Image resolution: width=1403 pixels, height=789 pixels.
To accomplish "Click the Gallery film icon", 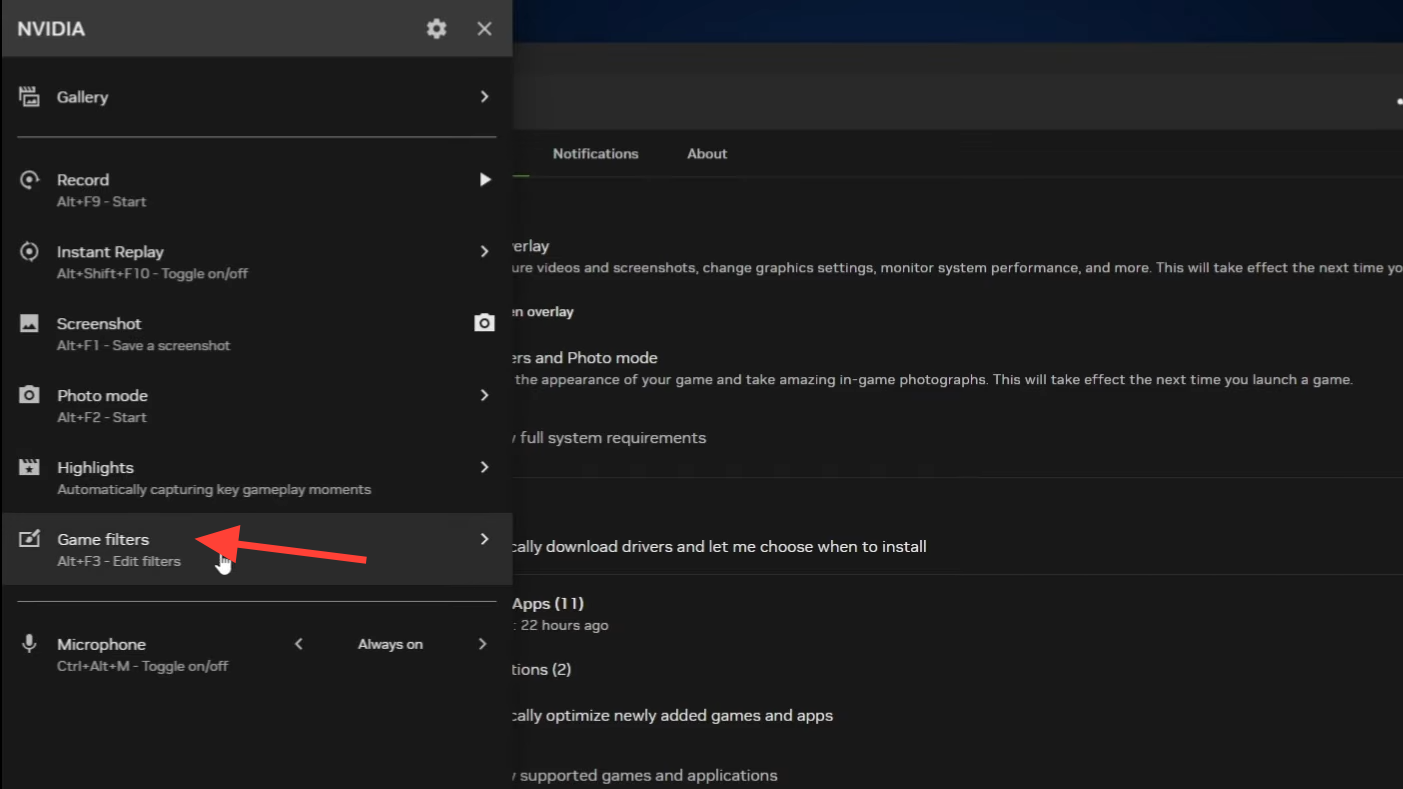I will pyautogui.click(x=29, y=97).
